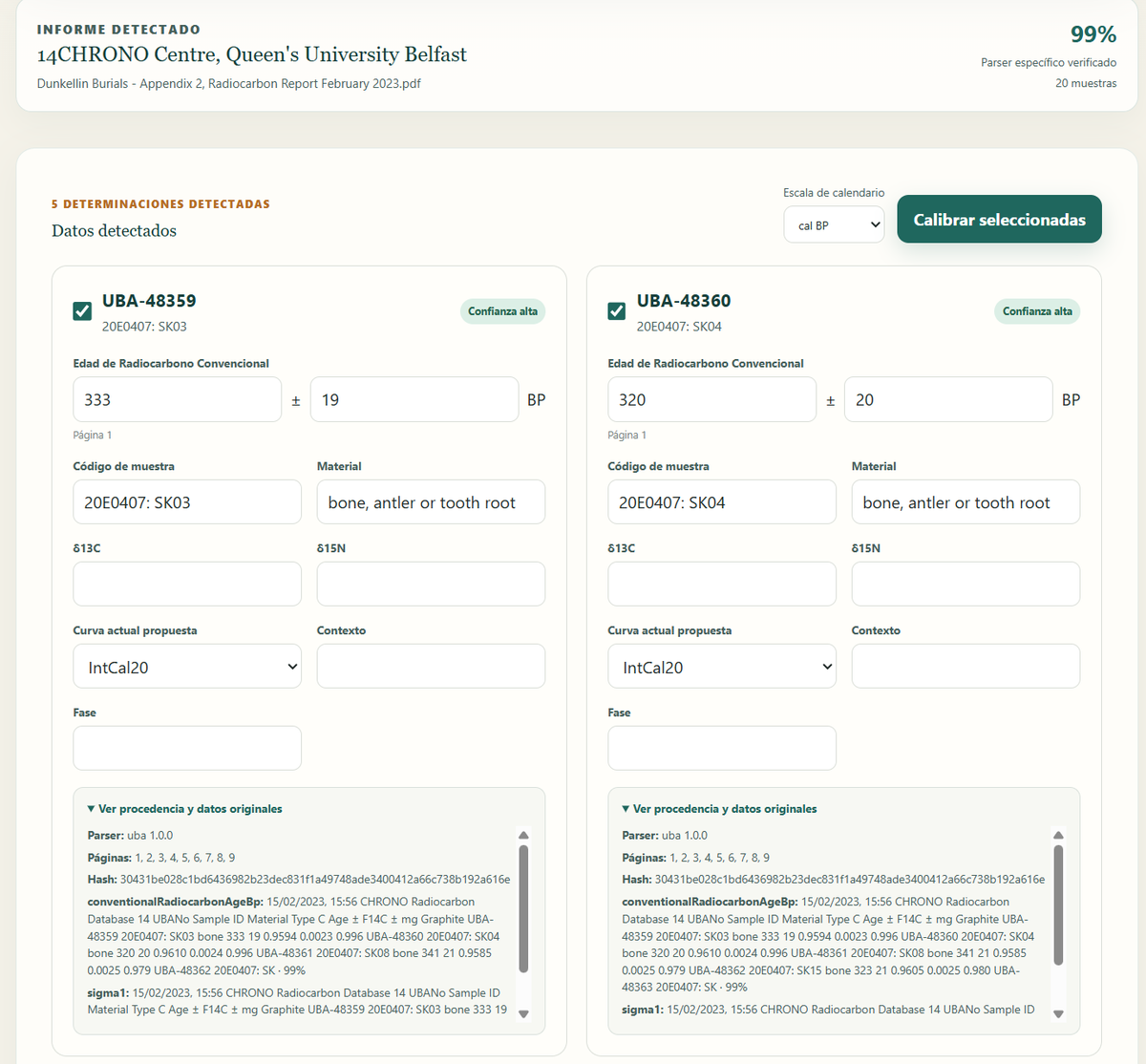Screen dimensions: 1146x1064
Task: Open the Curva actual propuesta dropdown for UBA-48360
Action: coord(722,667)
